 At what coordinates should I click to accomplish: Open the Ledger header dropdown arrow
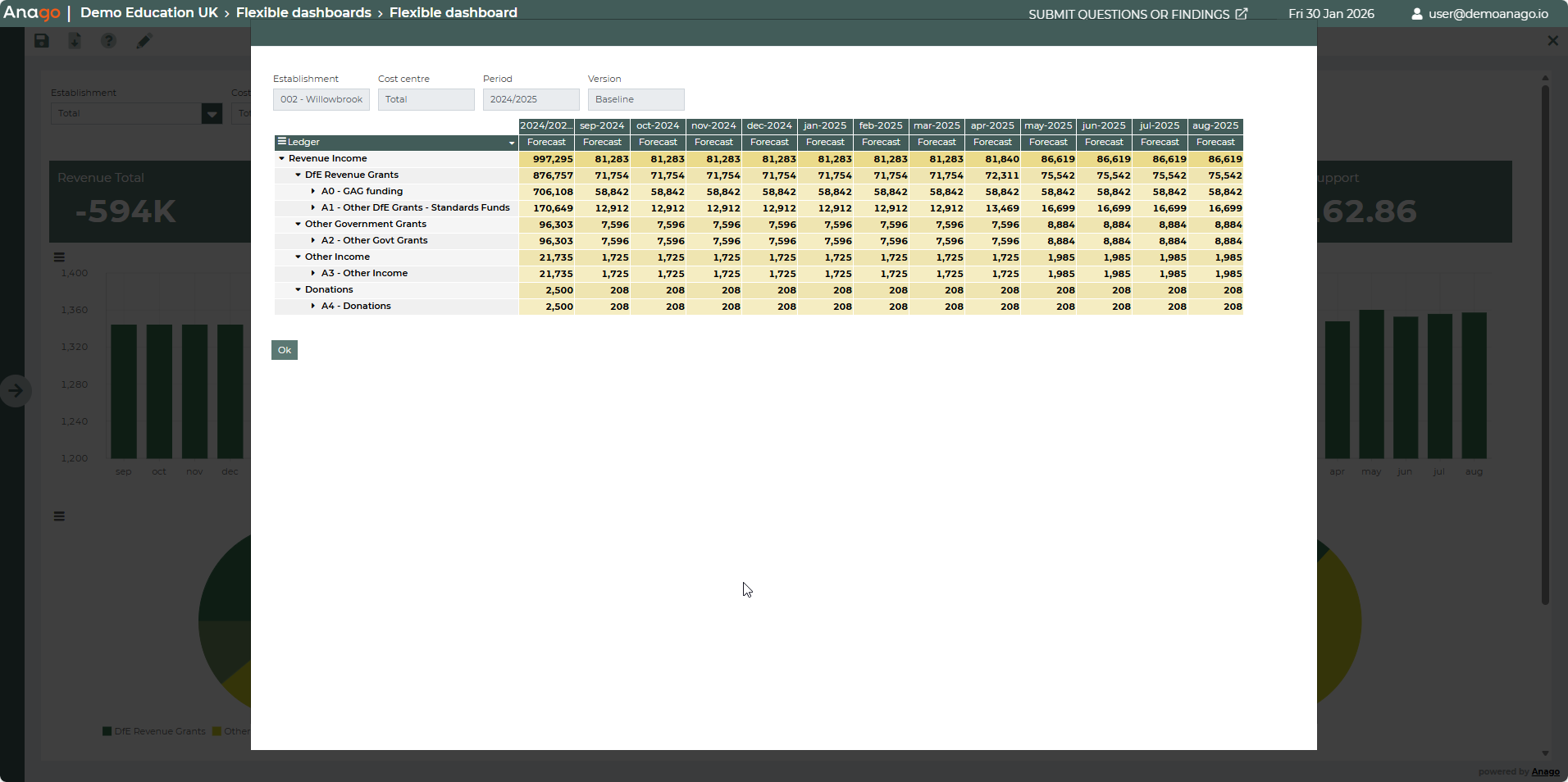512,143
